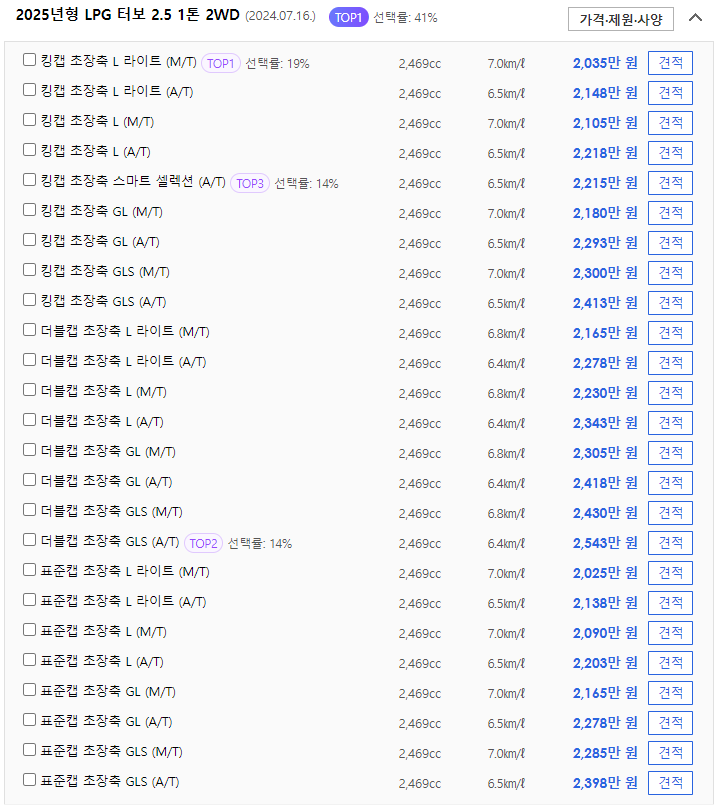The image size is (724, 810).
Task: Tick the 킹캡 초장축 L (A/T) checkbox
Action: point(29,150)
